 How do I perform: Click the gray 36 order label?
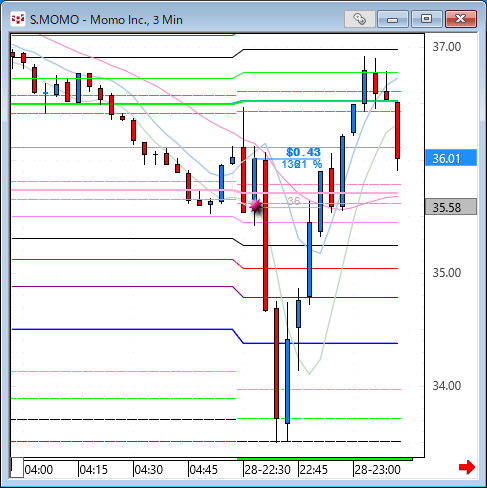pos(294,201)
